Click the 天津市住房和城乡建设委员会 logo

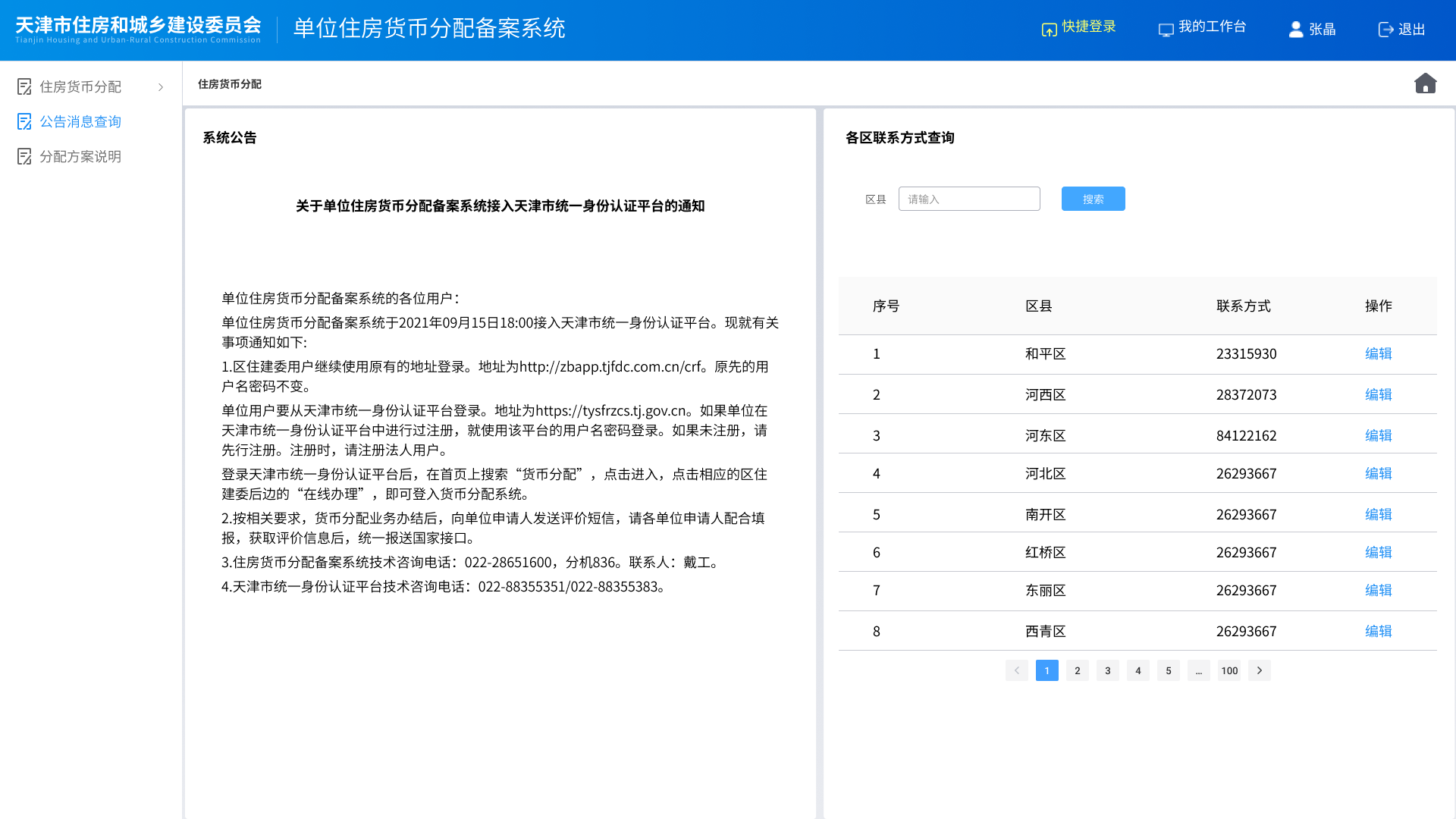click(x=138, y=29)
